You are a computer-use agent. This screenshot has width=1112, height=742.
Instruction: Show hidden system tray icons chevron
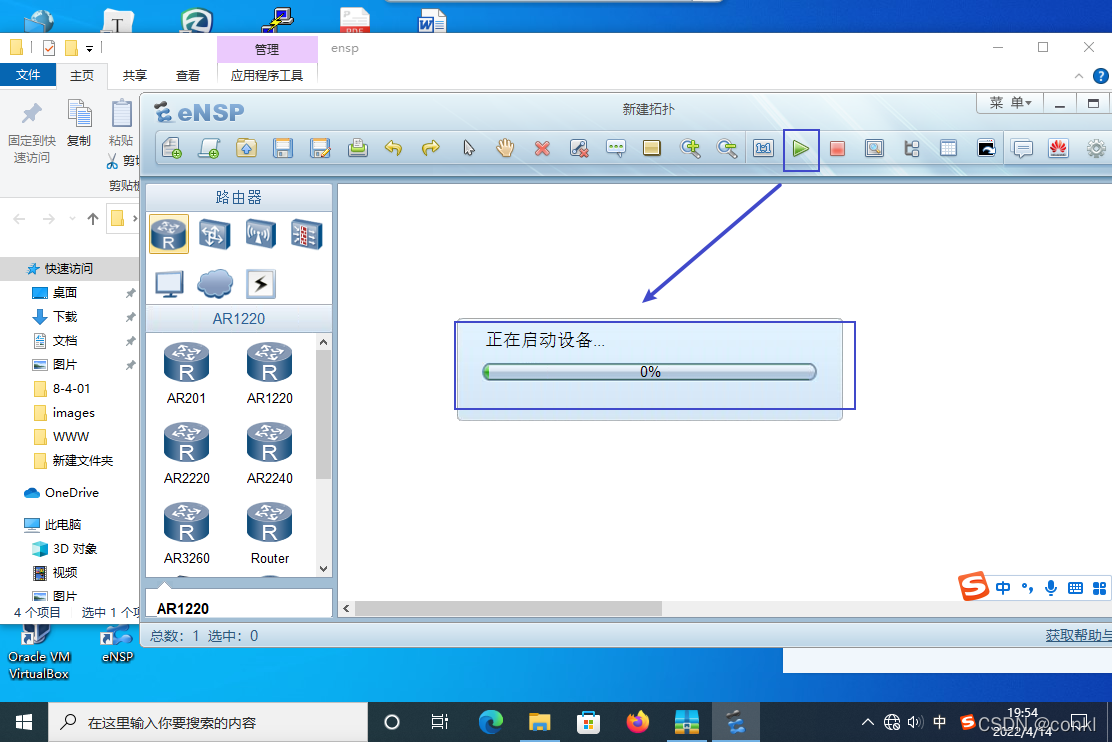click(867, 722)
